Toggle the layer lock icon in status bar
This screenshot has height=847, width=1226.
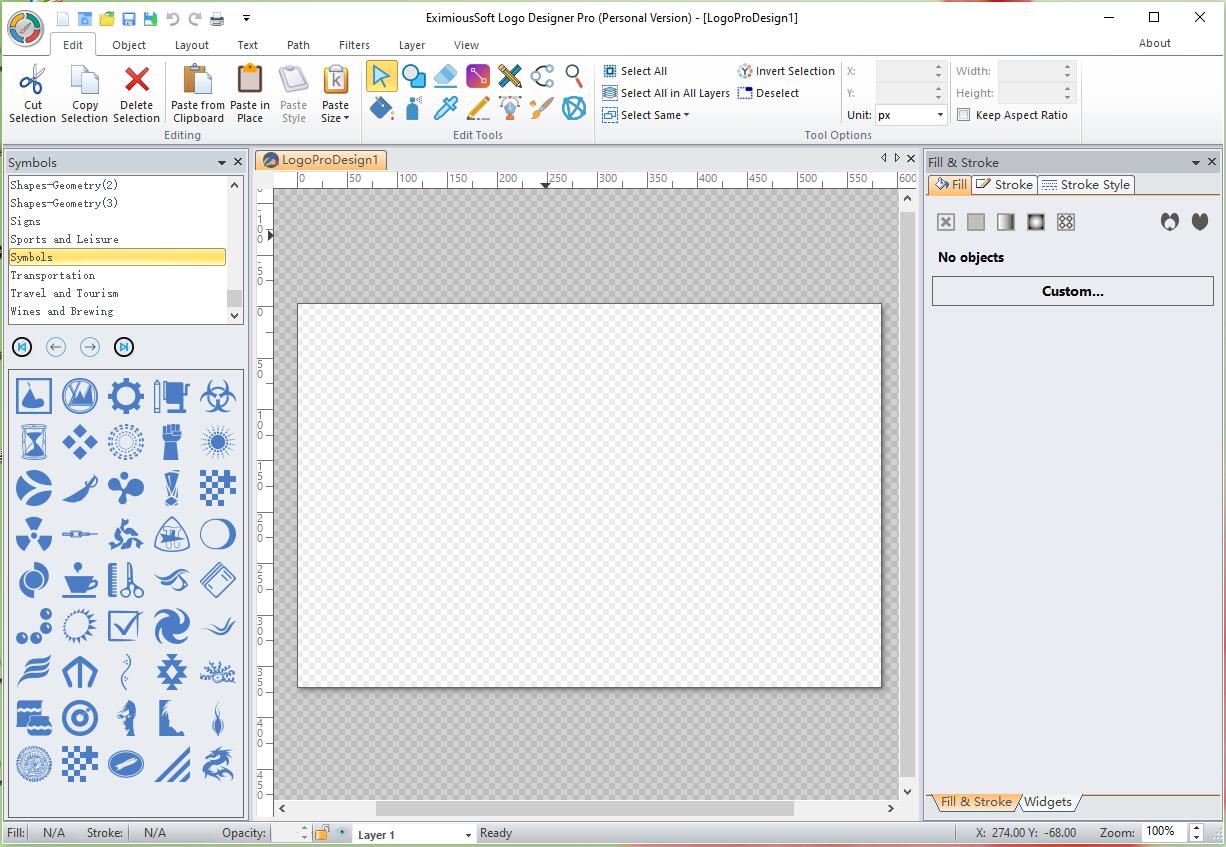pos(322,833)
